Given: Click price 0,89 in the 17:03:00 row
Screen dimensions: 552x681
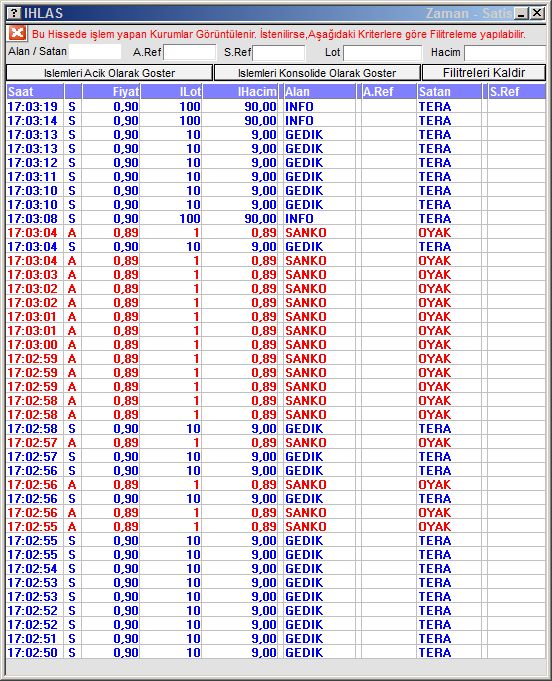Looking at the screenshot, I should point(126,345).
